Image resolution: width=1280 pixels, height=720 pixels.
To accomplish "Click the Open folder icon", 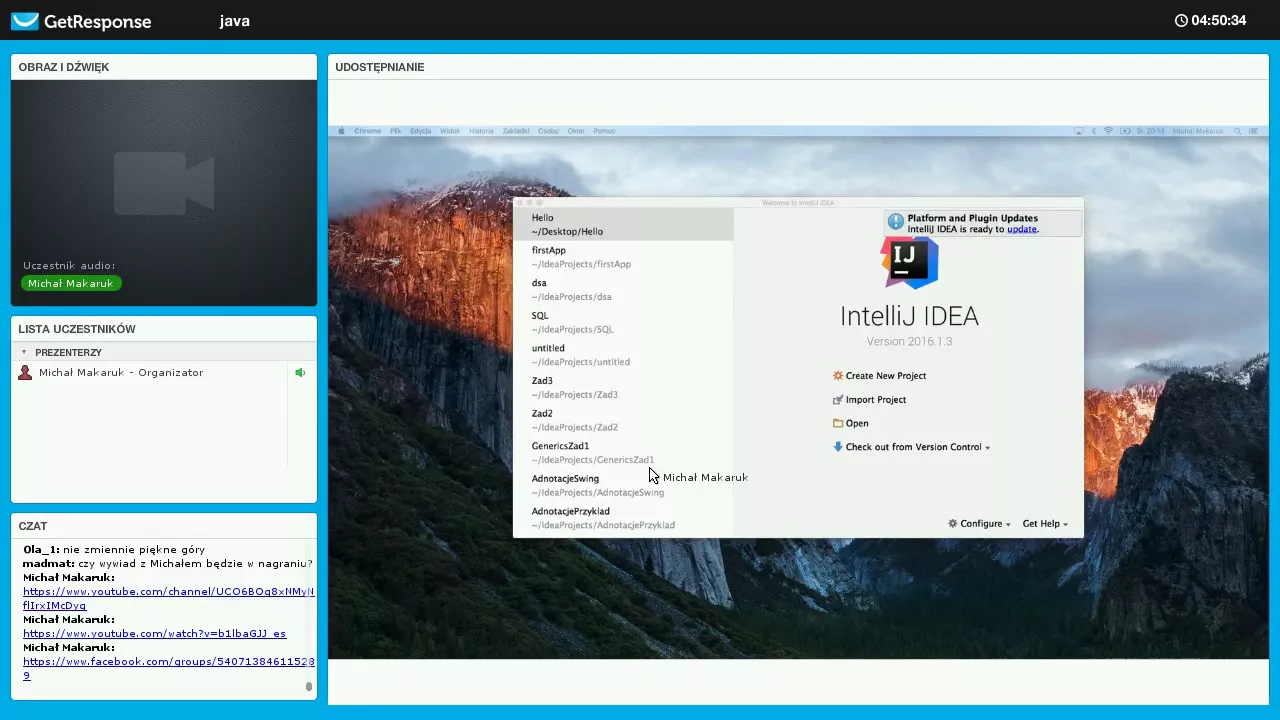I will [x=838, y=423].
